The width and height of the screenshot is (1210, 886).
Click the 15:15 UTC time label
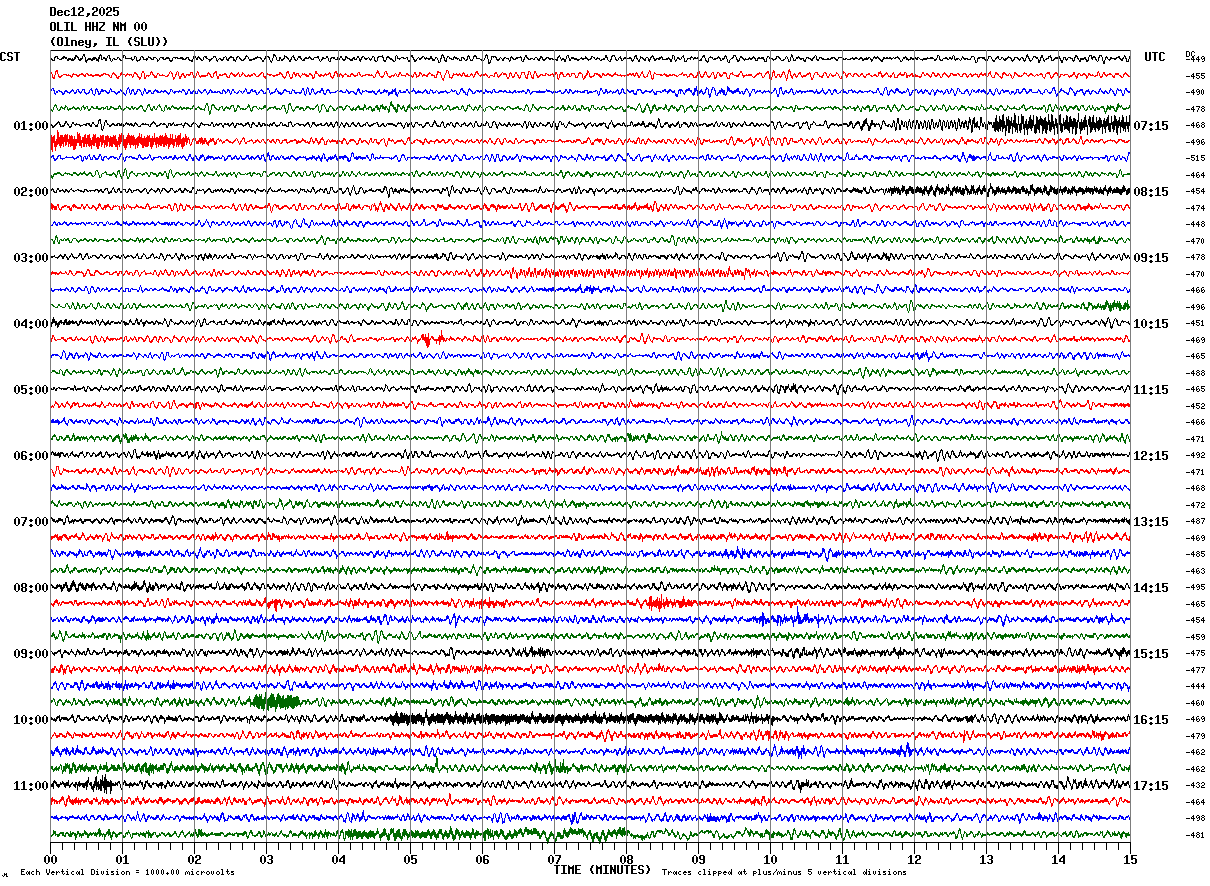[1151, 654]
